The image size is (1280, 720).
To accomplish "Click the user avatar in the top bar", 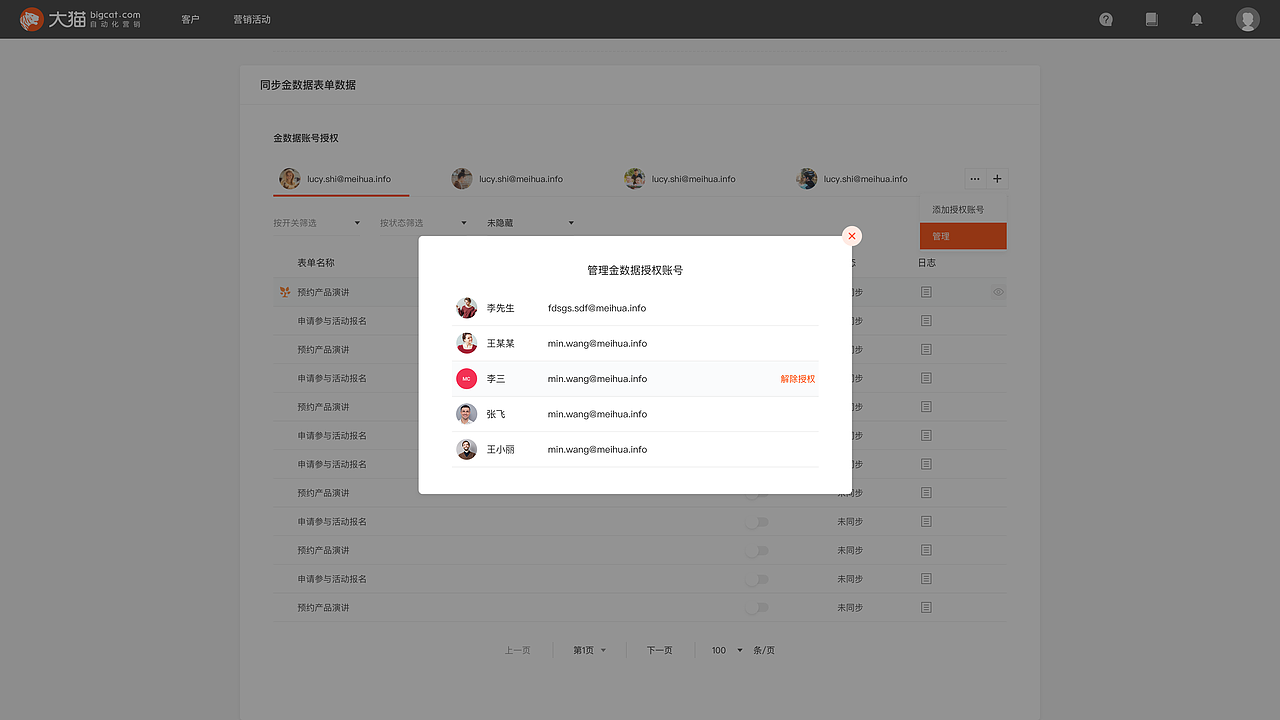I will [1247, 19].
